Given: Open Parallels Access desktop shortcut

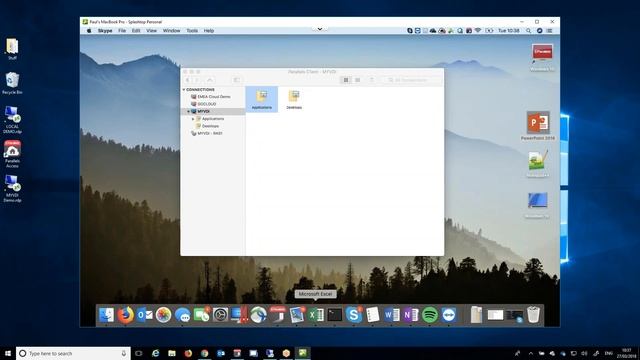Looking at the screenshot, I should [x=12, y=154].
